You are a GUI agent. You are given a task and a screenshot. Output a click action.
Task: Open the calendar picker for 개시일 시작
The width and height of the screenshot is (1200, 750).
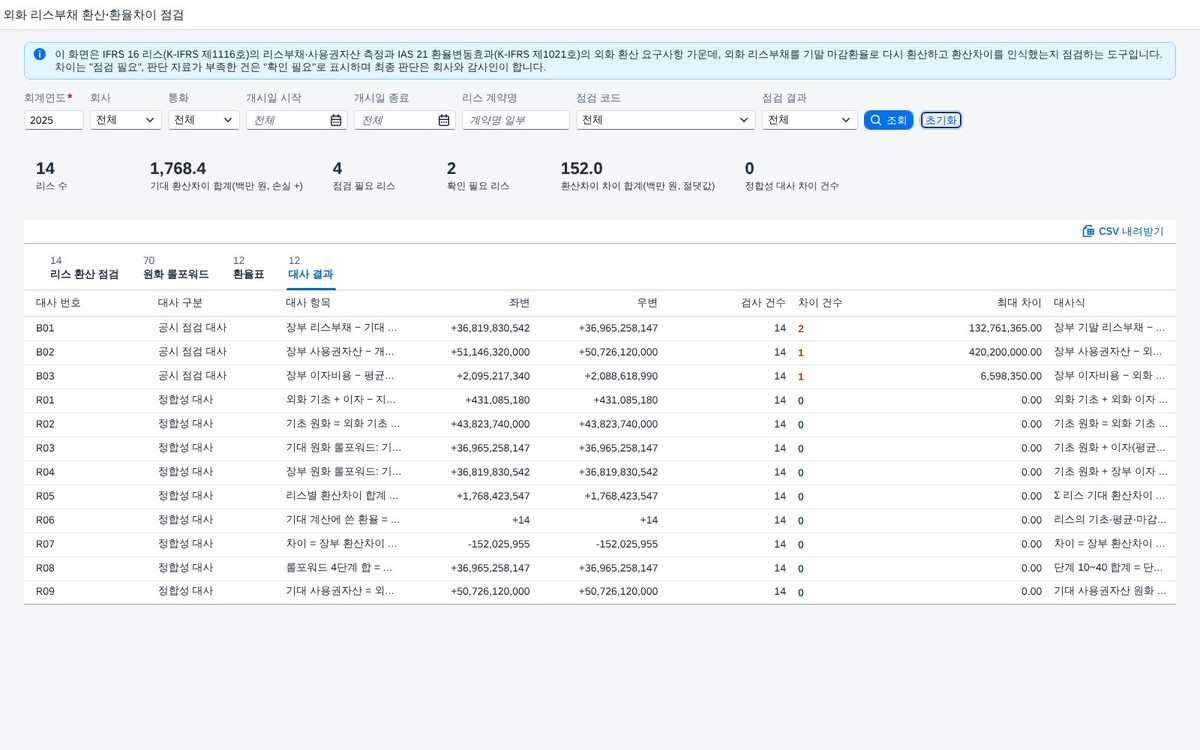[336, 120]
